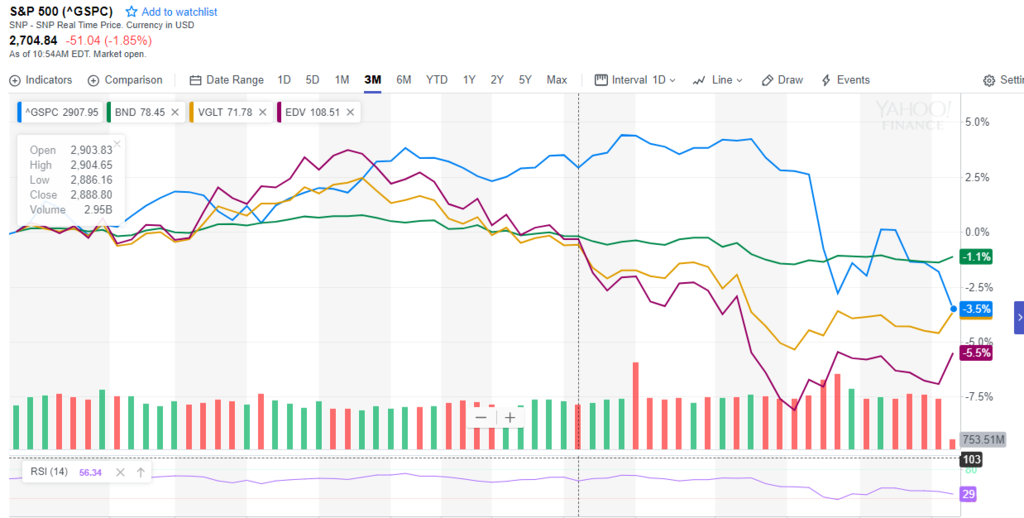This screenshot has height=518, width=1024.
Task: Click the 2,704.84 price value
Action: coord(33,40)
